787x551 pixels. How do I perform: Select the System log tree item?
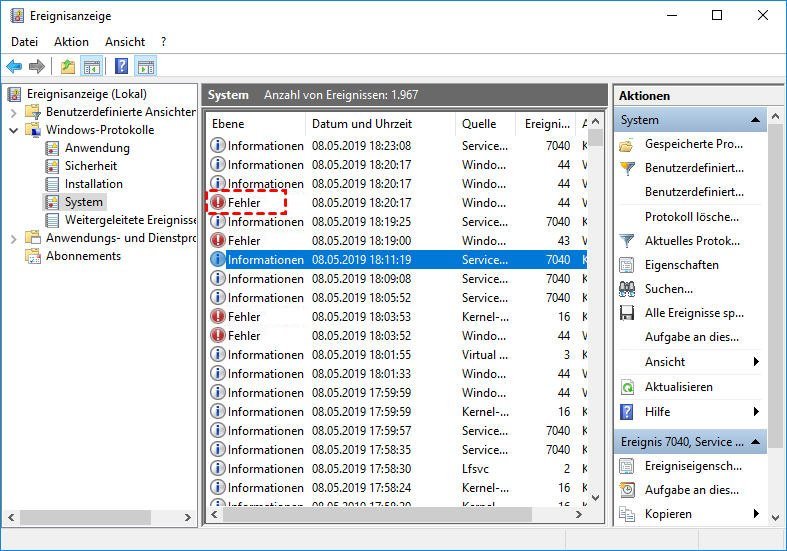tap(83, 202)
